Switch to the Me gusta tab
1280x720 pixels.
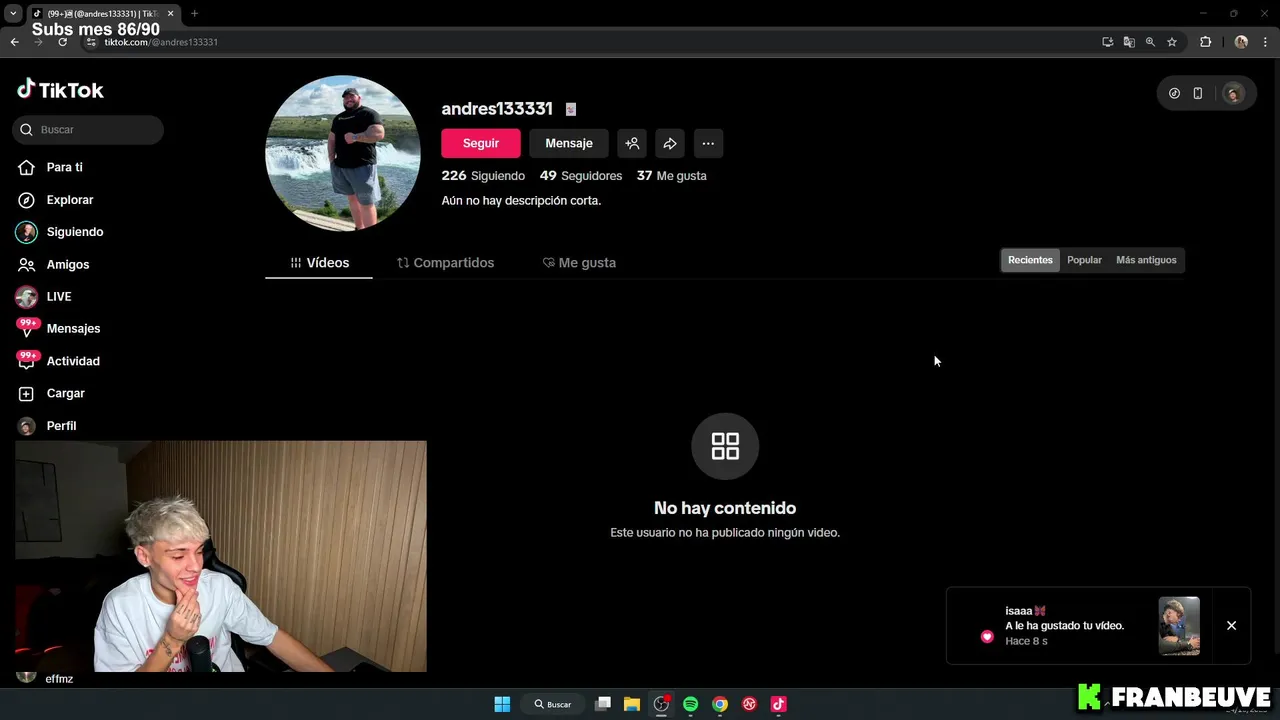click(x=579, y=263)
